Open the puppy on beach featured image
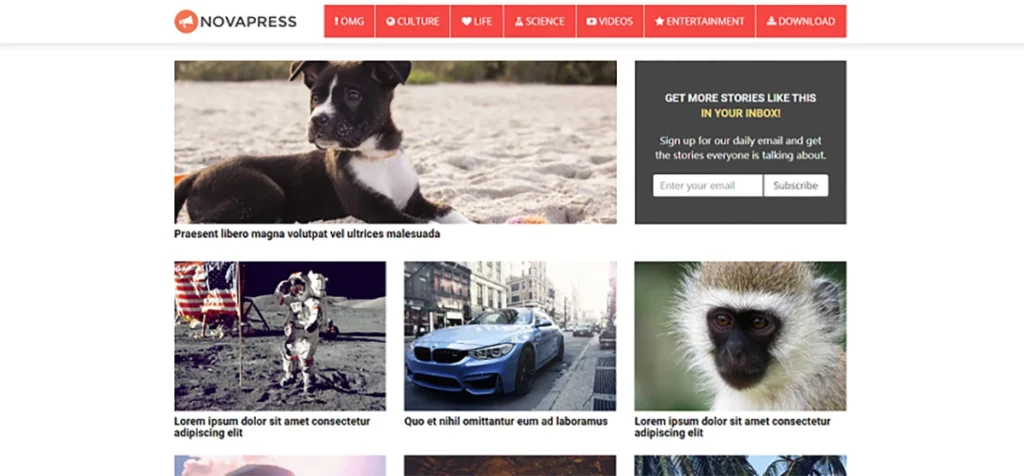Image resolution: width=1024 pixels, height=476 pixels. pyautogui.click(x=395, y=142)
